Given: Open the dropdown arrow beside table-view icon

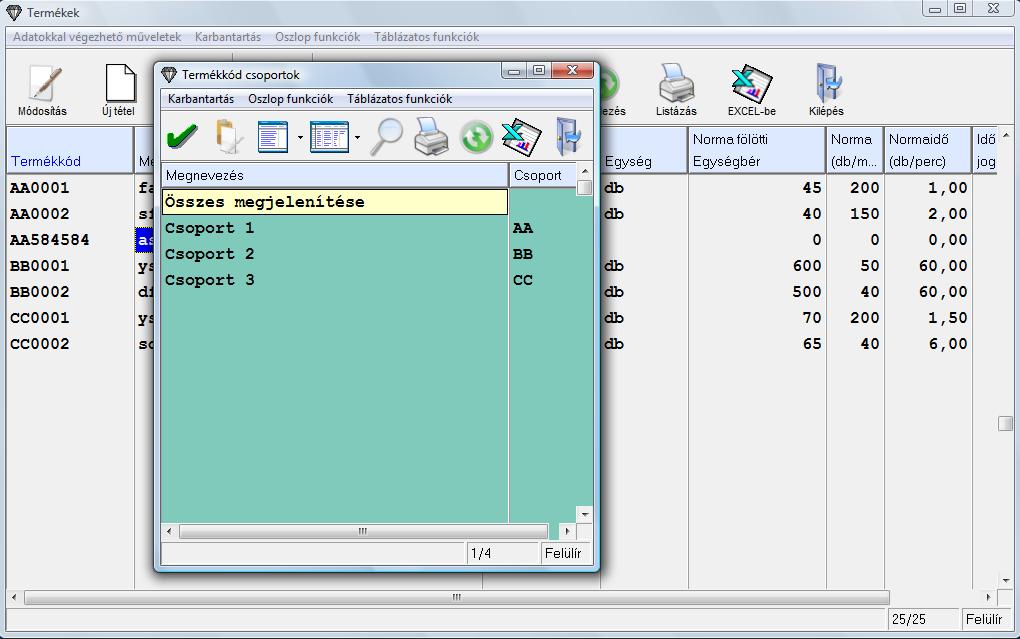Looking at the screenshot, I should pos(357,138).
